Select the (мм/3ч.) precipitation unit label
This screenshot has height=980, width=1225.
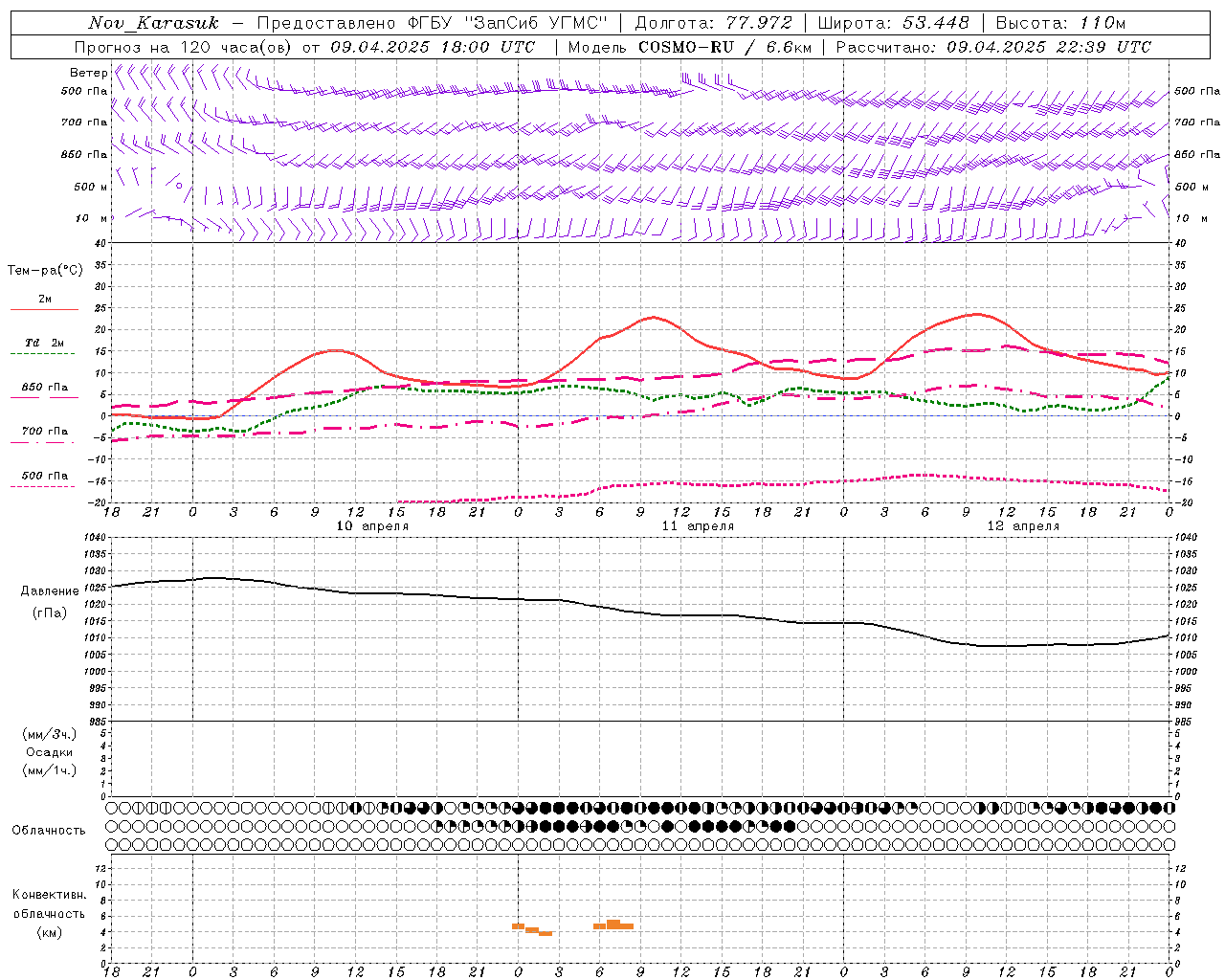pyautogui.click(x=50, y=735)
